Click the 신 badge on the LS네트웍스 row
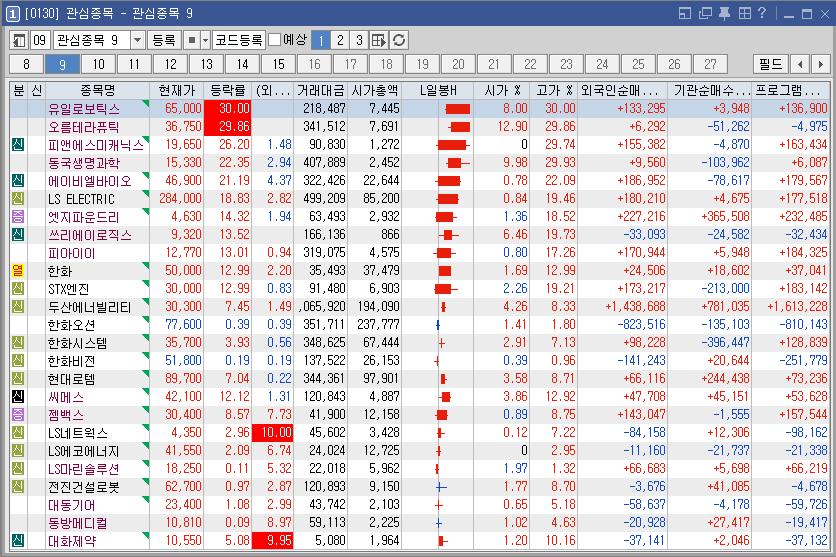Viewport: 836px width, 557px height. 18,432
